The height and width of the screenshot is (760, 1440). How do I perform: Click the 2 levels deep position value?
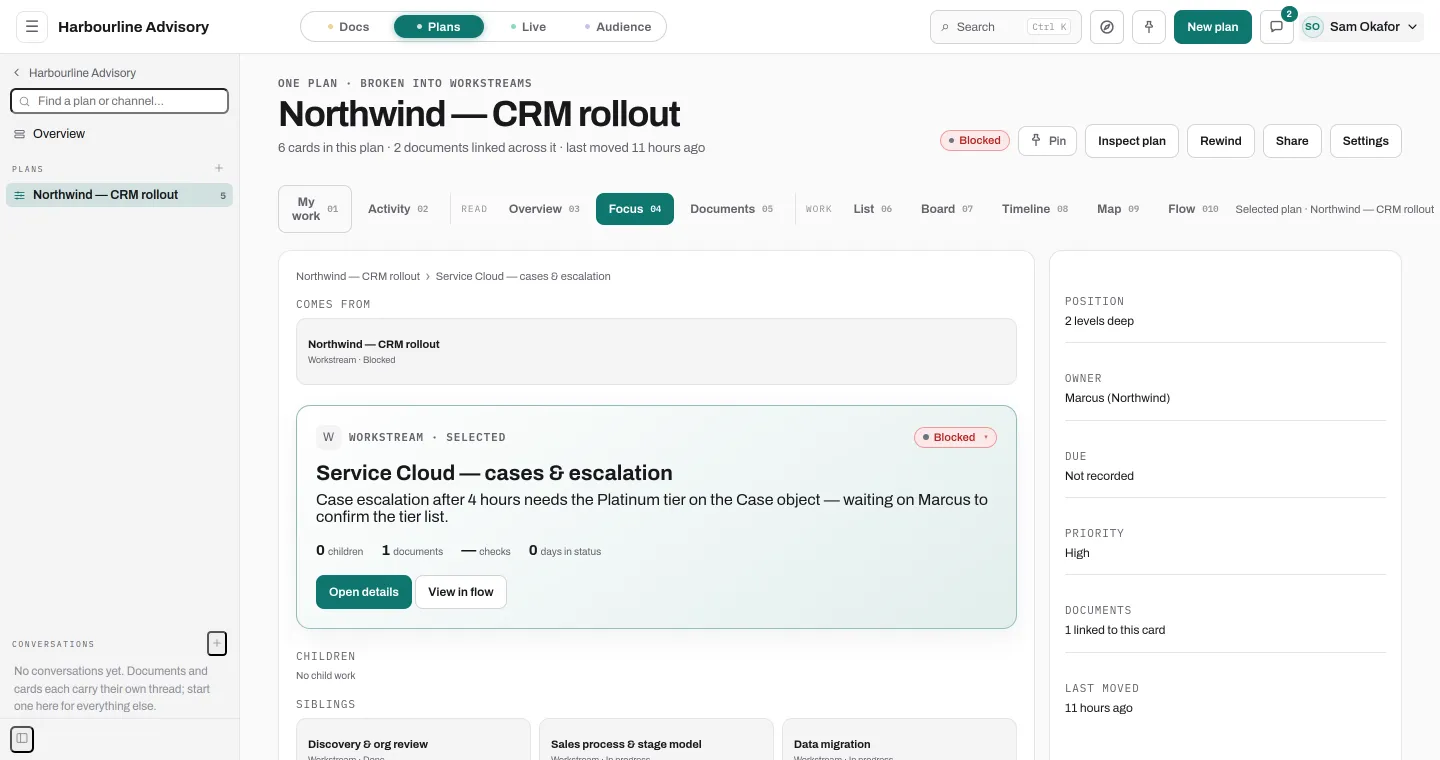(1099, 321)
